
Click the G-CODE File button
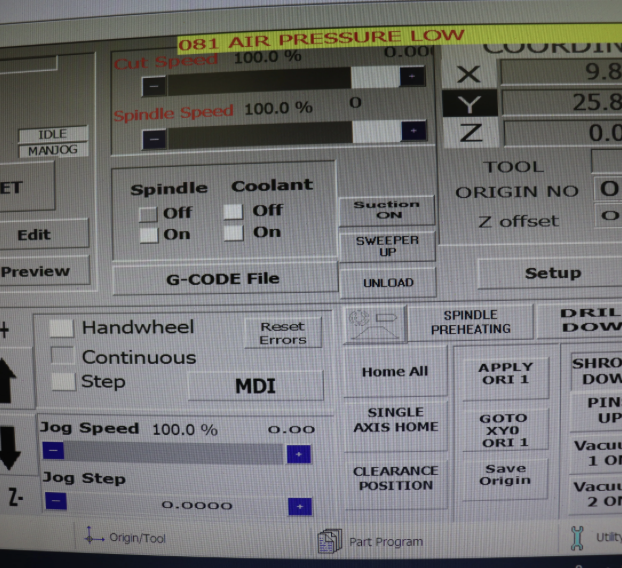tap(222, 278)
